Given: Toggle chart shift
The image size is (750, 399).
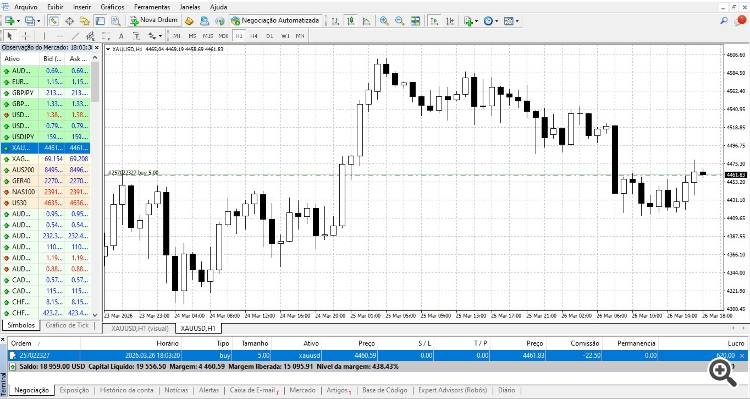Looking at the screenshot, I should click(449, 21).
